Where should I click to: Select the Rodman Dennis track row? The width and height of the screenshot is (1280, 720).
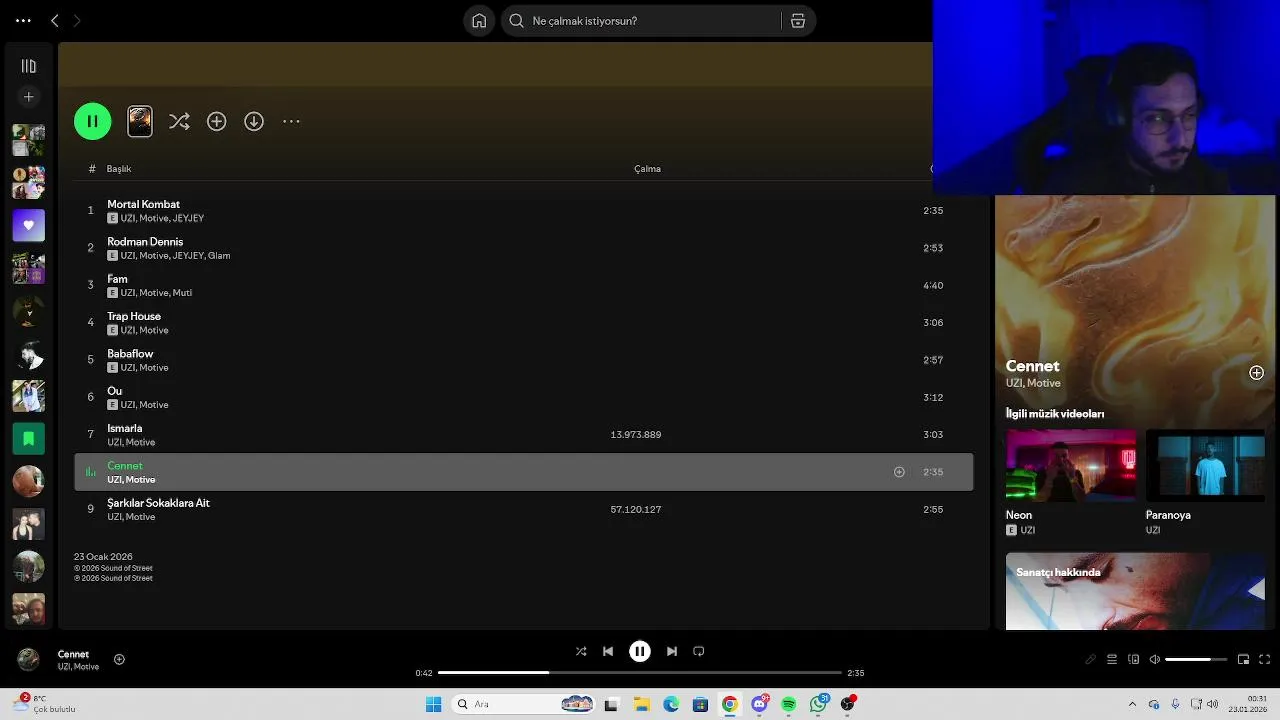[x=523, y=248]
